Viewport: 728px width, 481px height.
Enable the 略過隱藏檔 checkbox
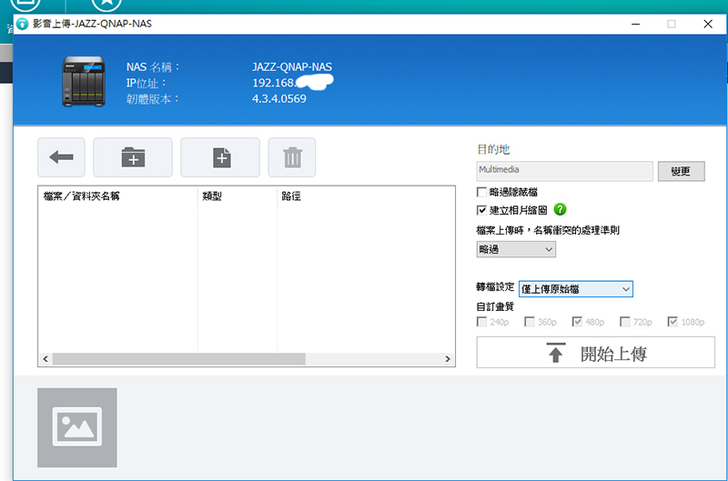pos(481,192)
